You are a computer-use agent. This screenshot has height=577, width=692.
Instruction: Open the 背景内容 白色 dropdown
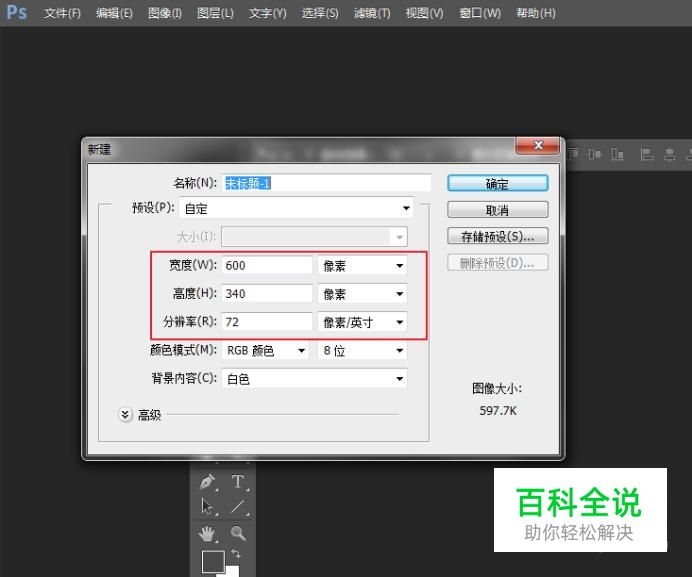tap(314, 379)
